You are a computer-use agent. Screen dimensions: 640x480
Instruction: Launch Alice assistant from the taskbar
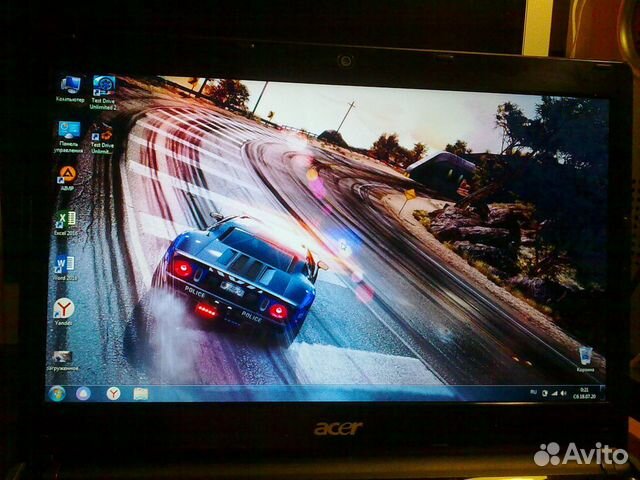83,393
